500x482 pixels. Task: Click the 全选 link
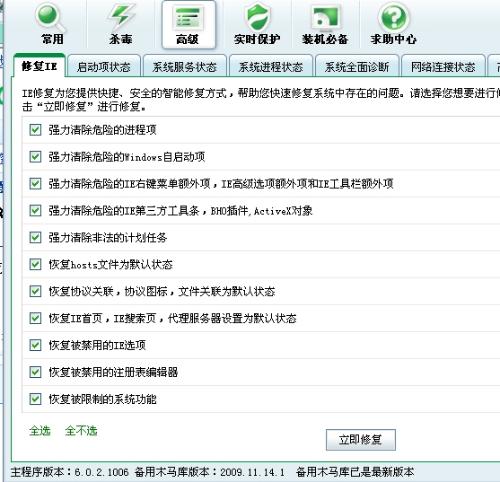click(40, 431)
